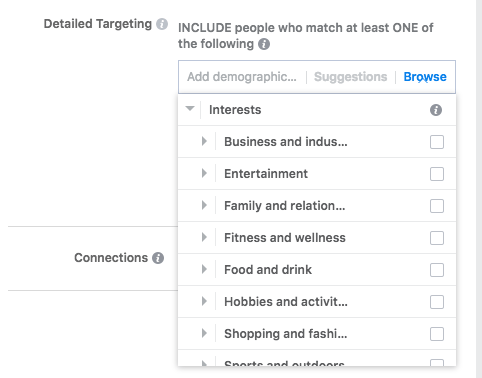Tick the Fitness and wellness checkbox

437,238
